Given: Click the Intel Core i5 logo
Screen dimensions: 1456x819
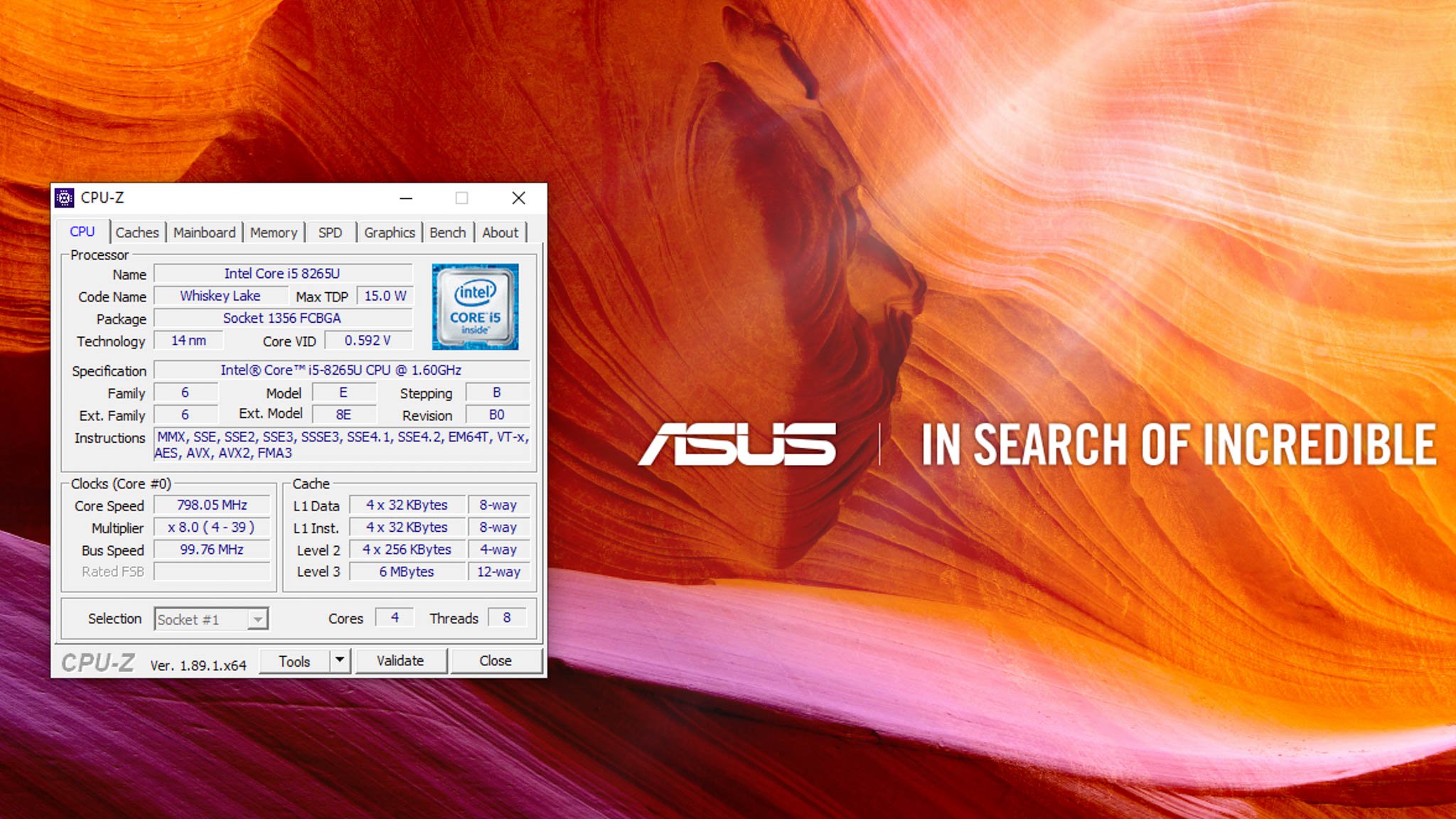Looking at the screenshot, I should [475, 307].
